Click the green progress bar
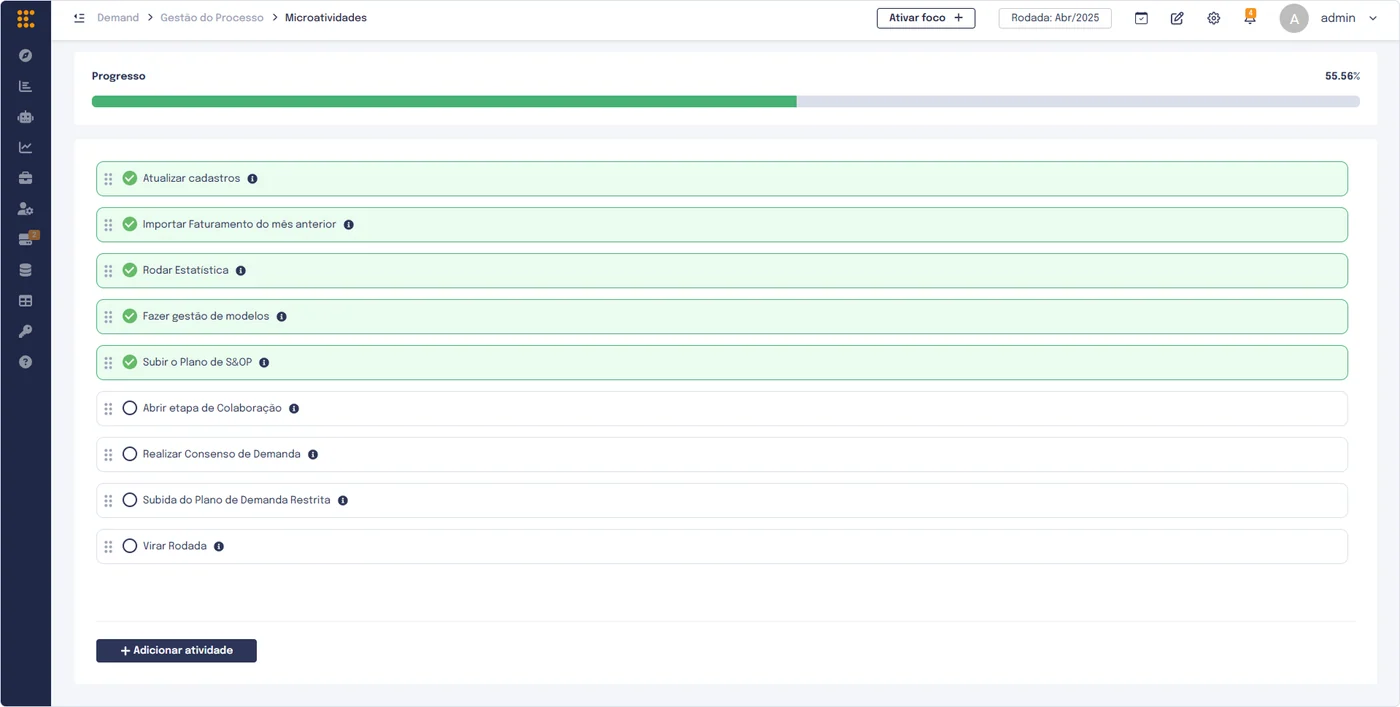The height and width of the screenshot is (707, 1400). 444,101
